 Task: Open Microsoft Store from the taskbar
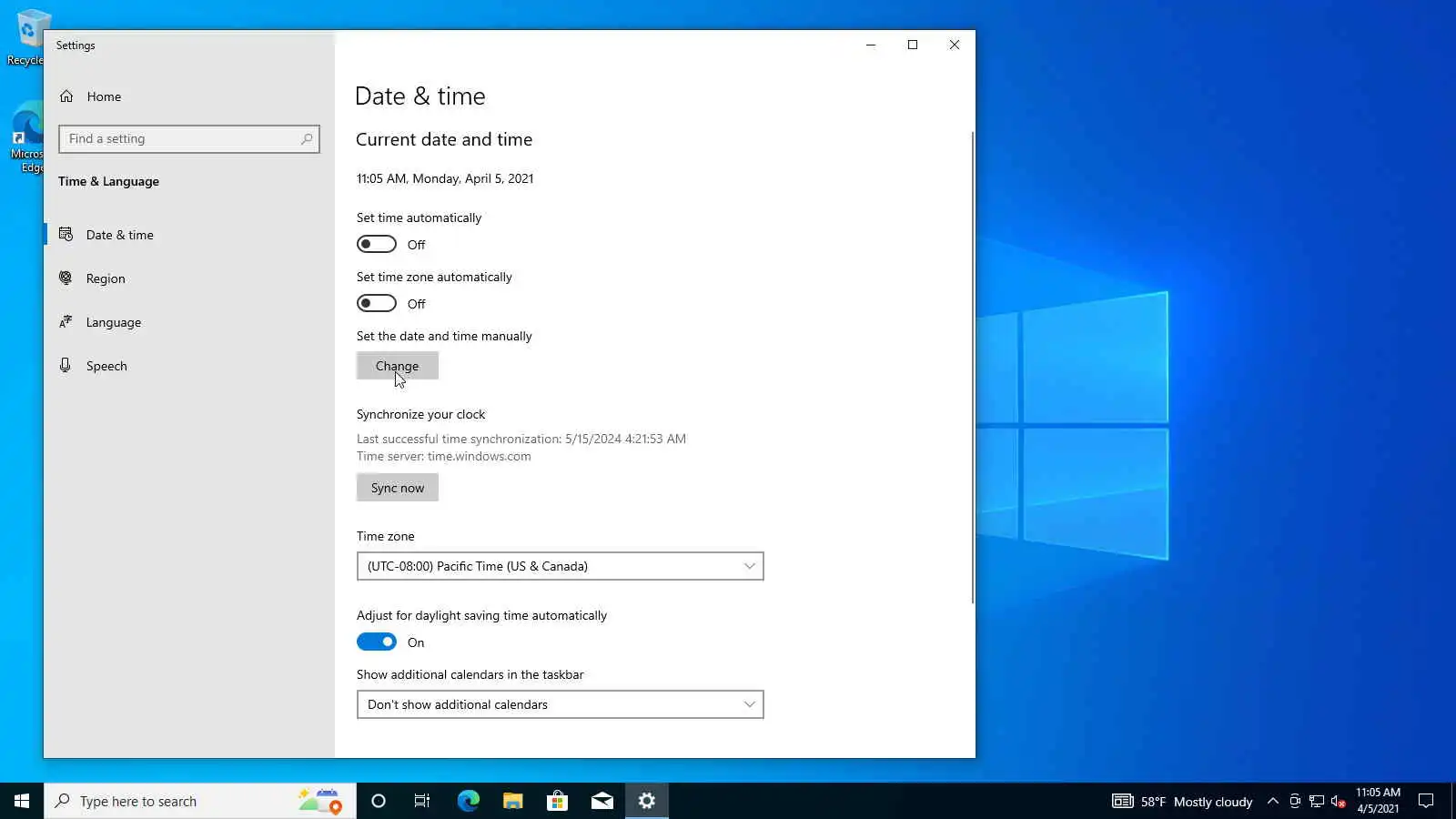click(557, 801)
